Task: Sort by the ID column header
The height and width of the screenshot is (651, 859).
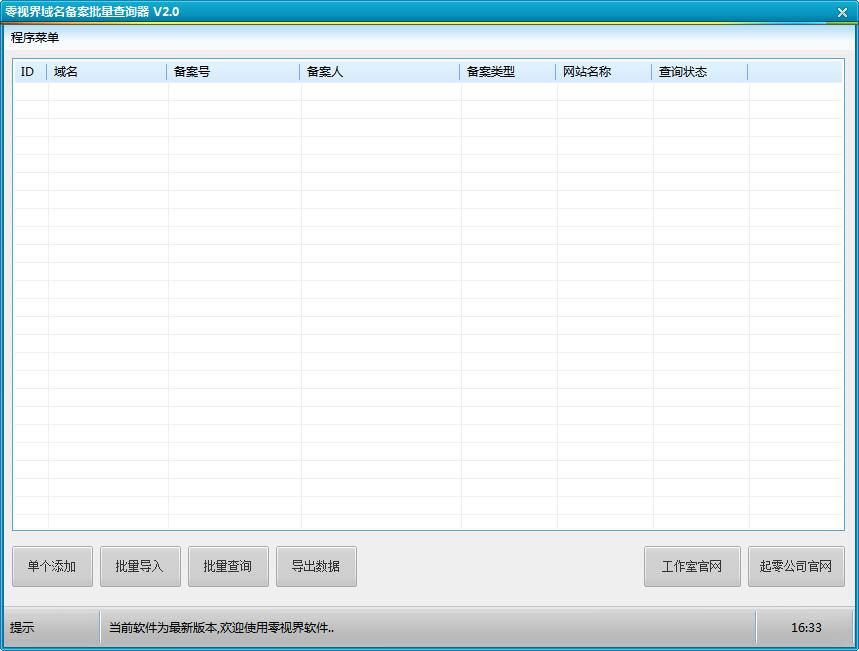Action: pos(30,72)
